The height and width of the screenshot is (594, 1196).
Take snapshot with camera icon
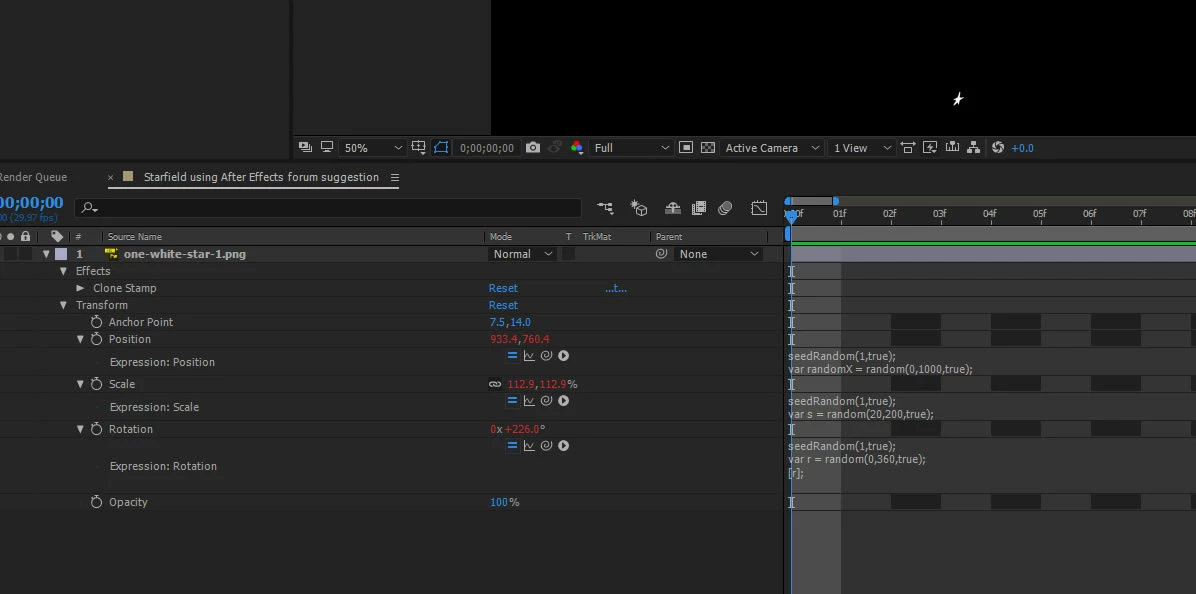click(x=533, y=147)
